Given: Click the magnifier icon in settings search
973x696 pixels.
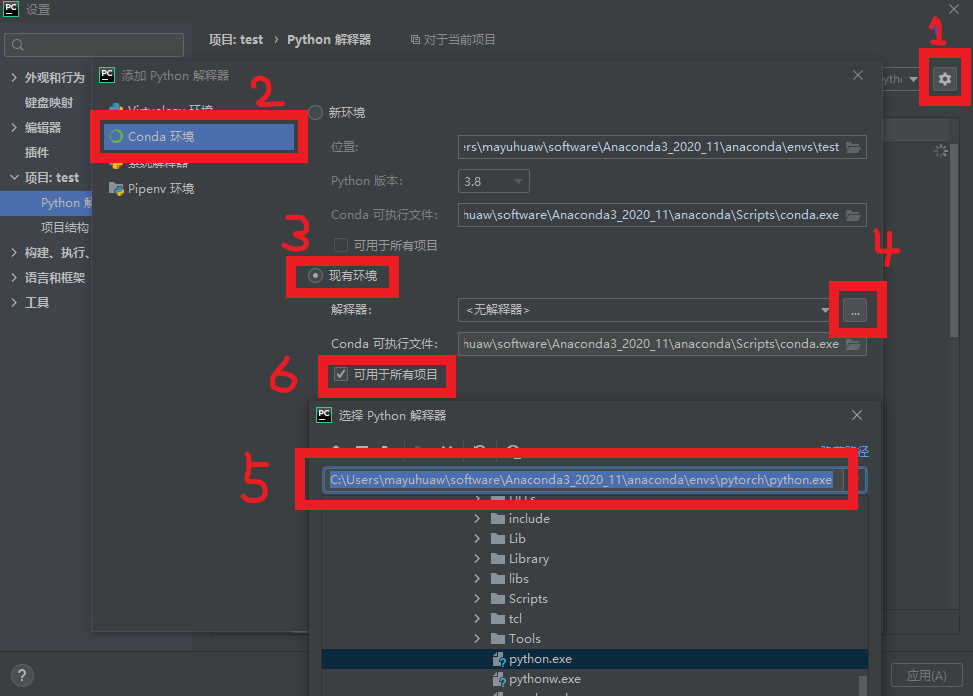Looking at the screenshot, I should [18, 45].
